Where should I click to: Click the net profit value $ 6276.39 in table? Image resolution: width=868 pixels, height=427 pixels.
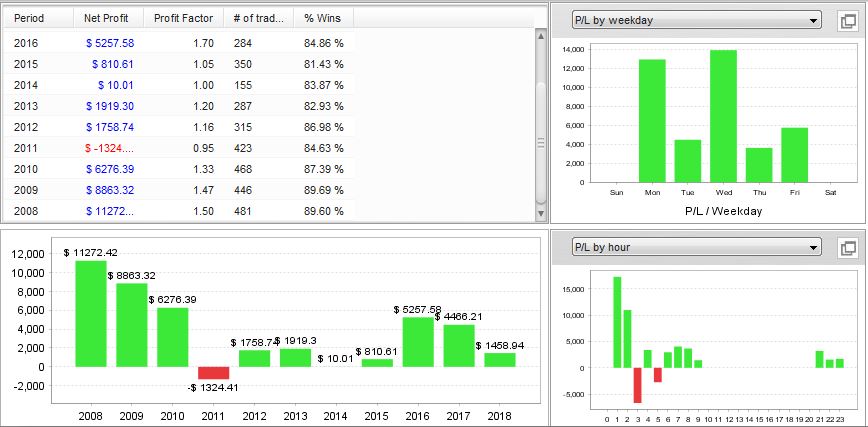(x=110, y=169)
